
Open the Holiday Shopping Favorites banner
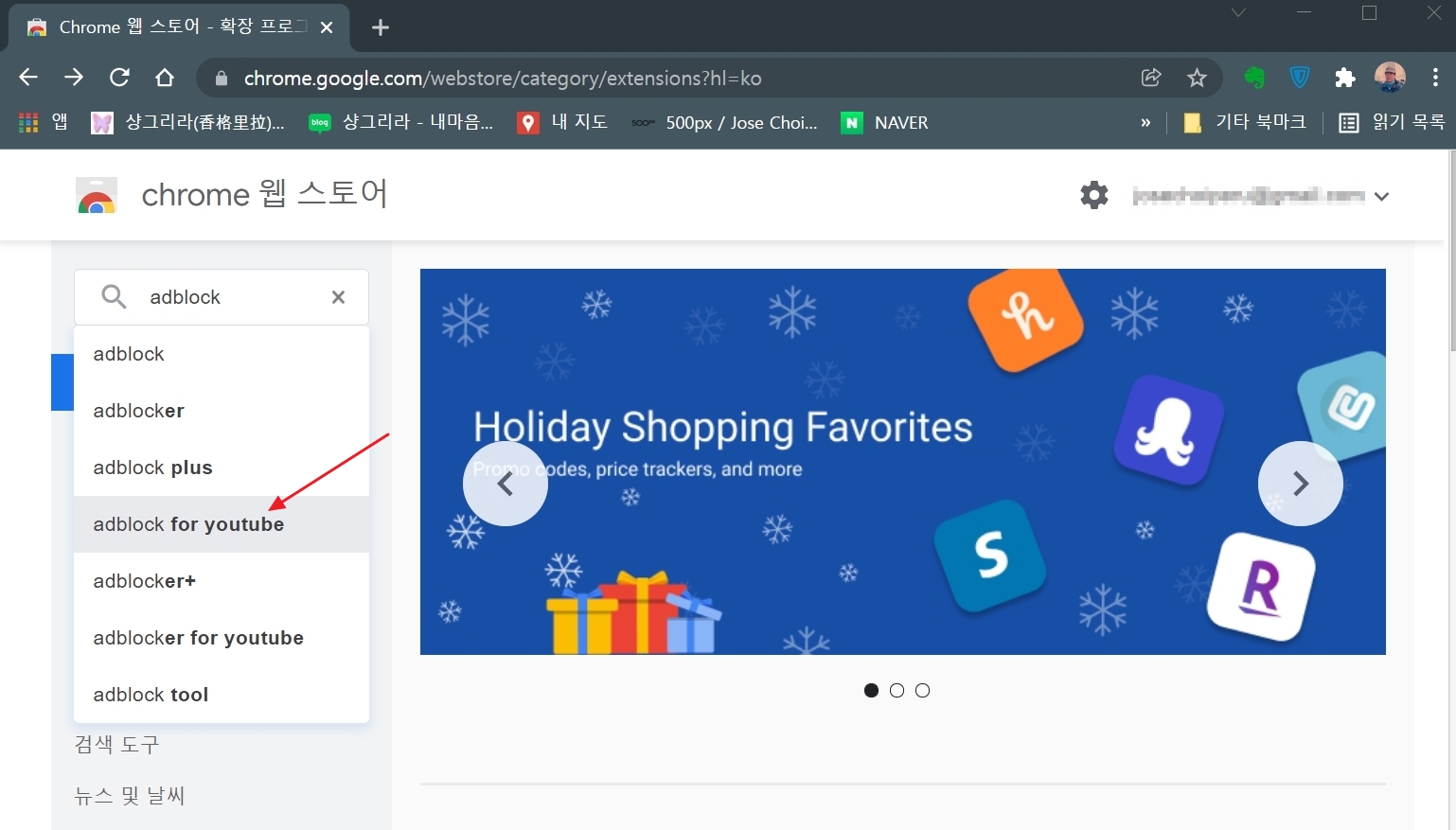point(903,462)
